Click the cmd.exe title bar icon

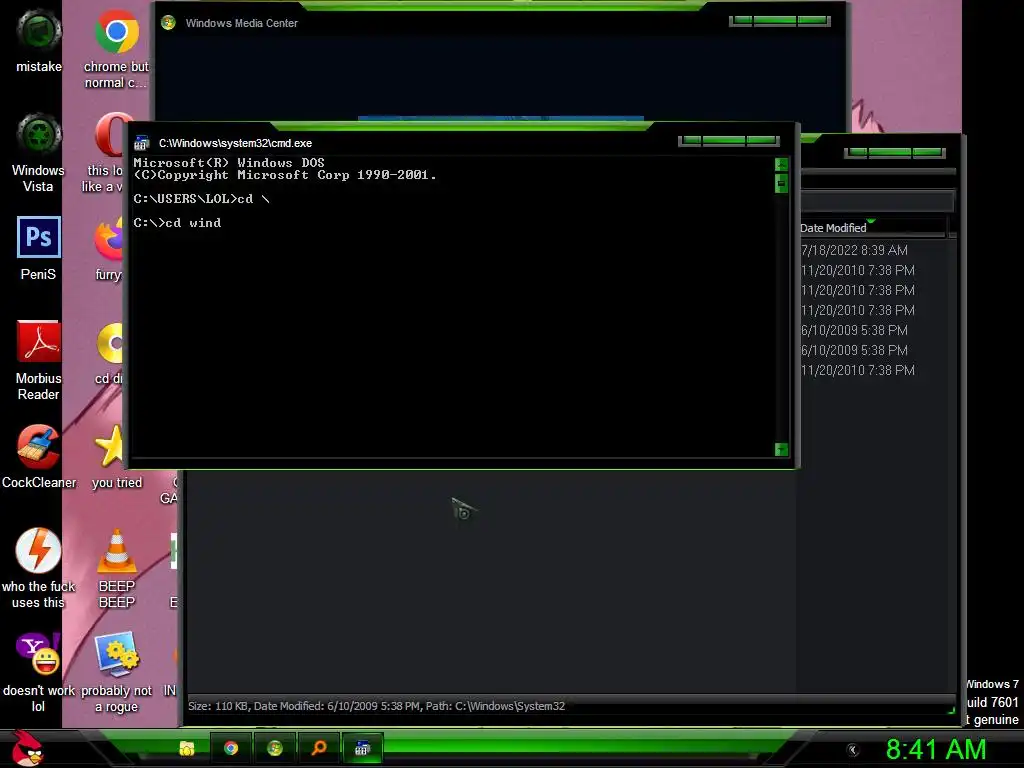142,143
